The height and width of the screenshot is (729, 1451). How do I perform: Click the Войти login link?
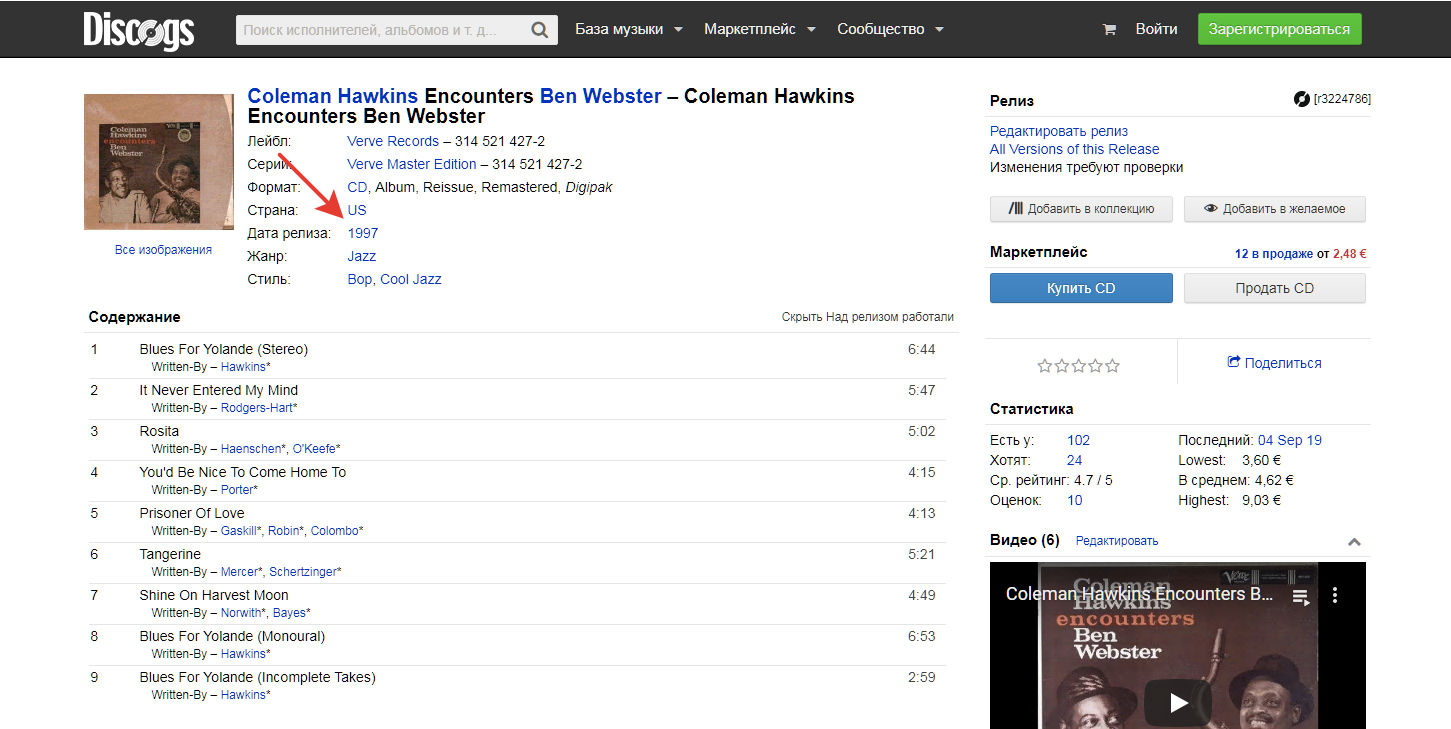coord(1156,29)
